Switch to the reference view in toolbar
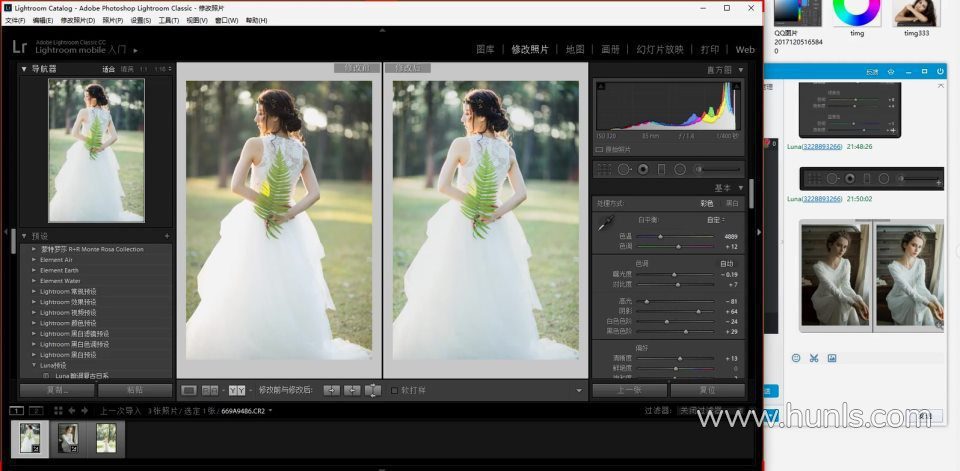 tap(210, 390)
